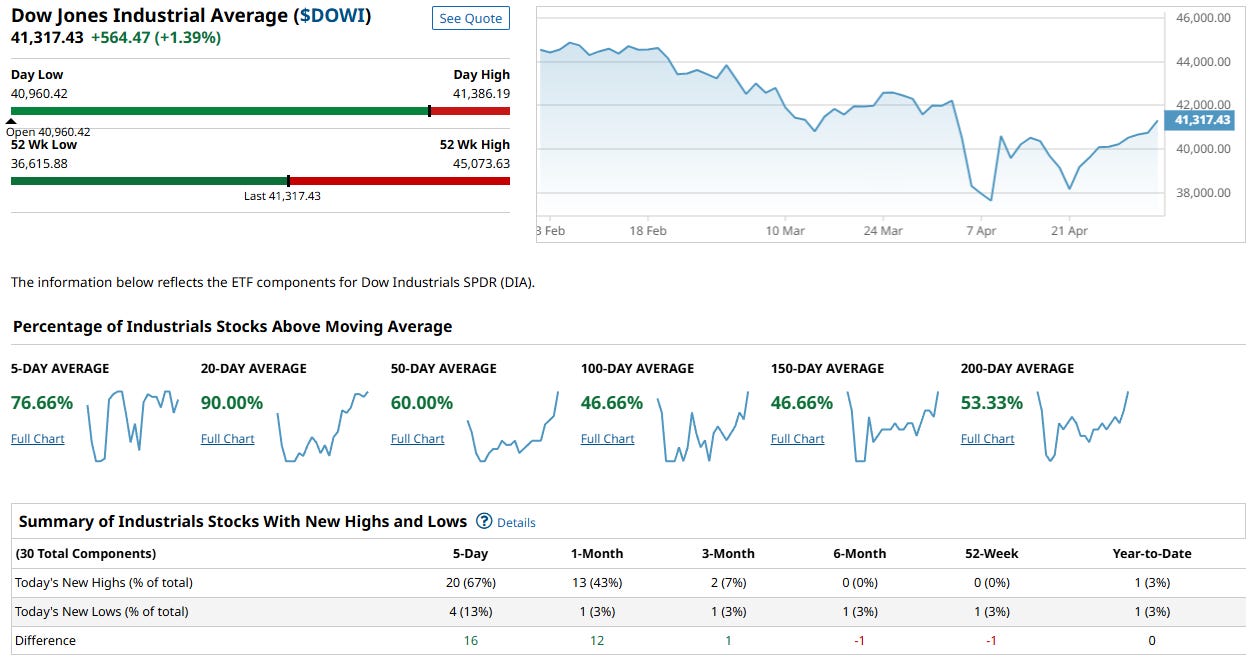Viewport: 1256px width, 670px height.
Task: Open the $DOWI symbol link
Action: click(x=330, y=16)
